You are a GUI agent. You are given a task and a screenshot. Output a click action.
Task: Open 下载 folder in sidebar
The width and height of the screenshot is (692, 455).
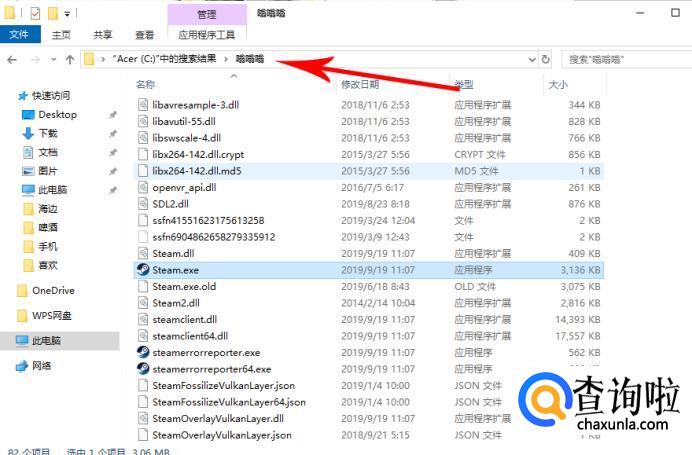click(40, 133)
